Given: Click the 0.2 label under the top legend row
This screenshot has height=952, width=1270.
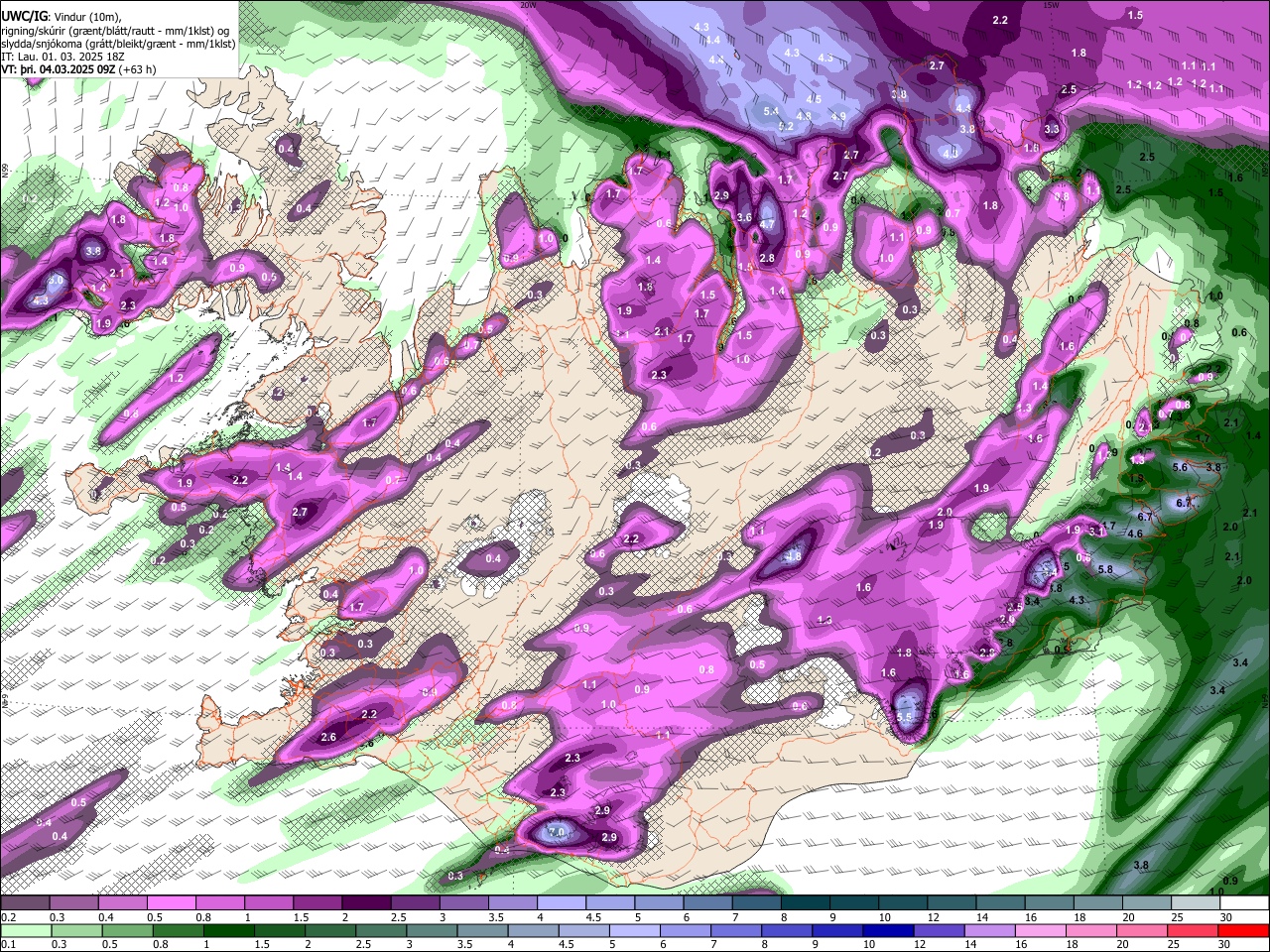Looking at the screenshot, I should pos(7,917).
